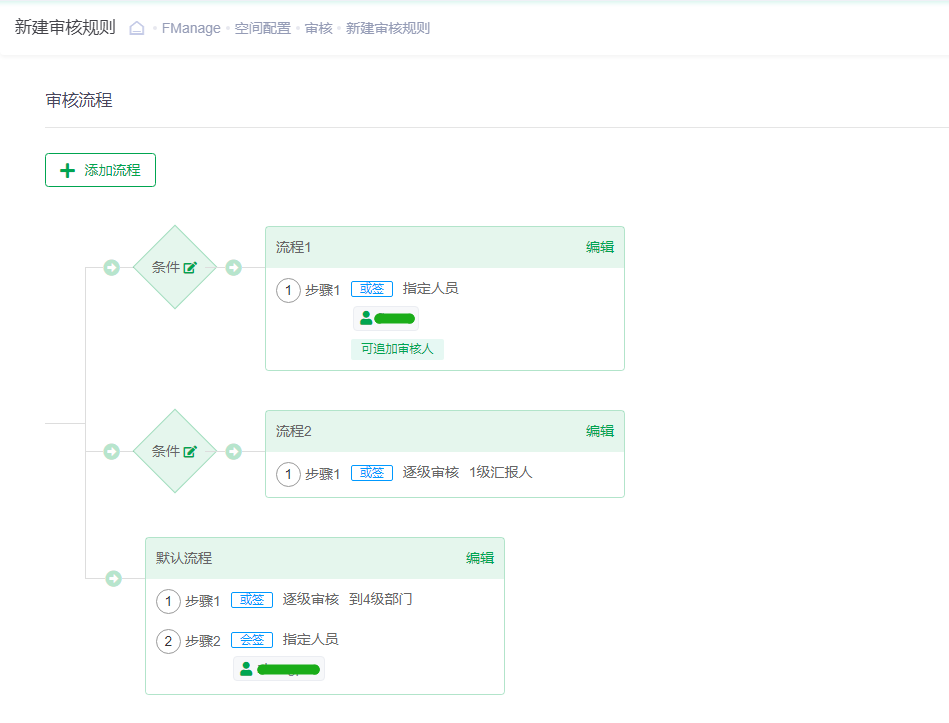Click arrow circle before 默认流程
The image size is (949, 723).
click(114, 579)
